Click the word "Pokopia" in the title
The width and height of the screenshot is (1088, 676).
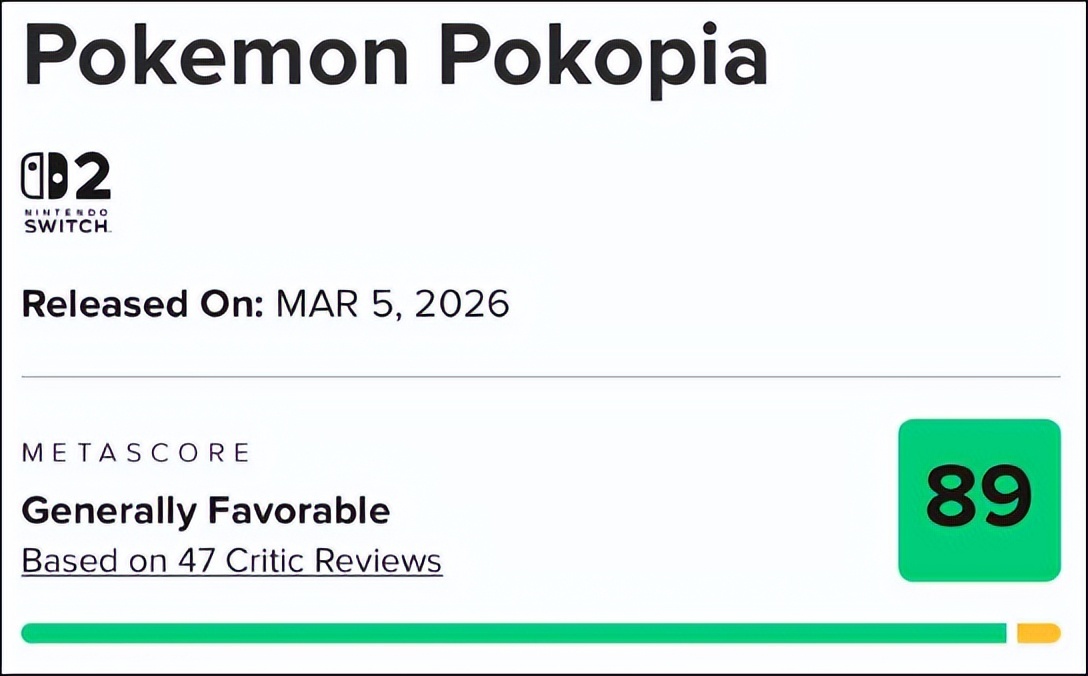pos(603,58)
